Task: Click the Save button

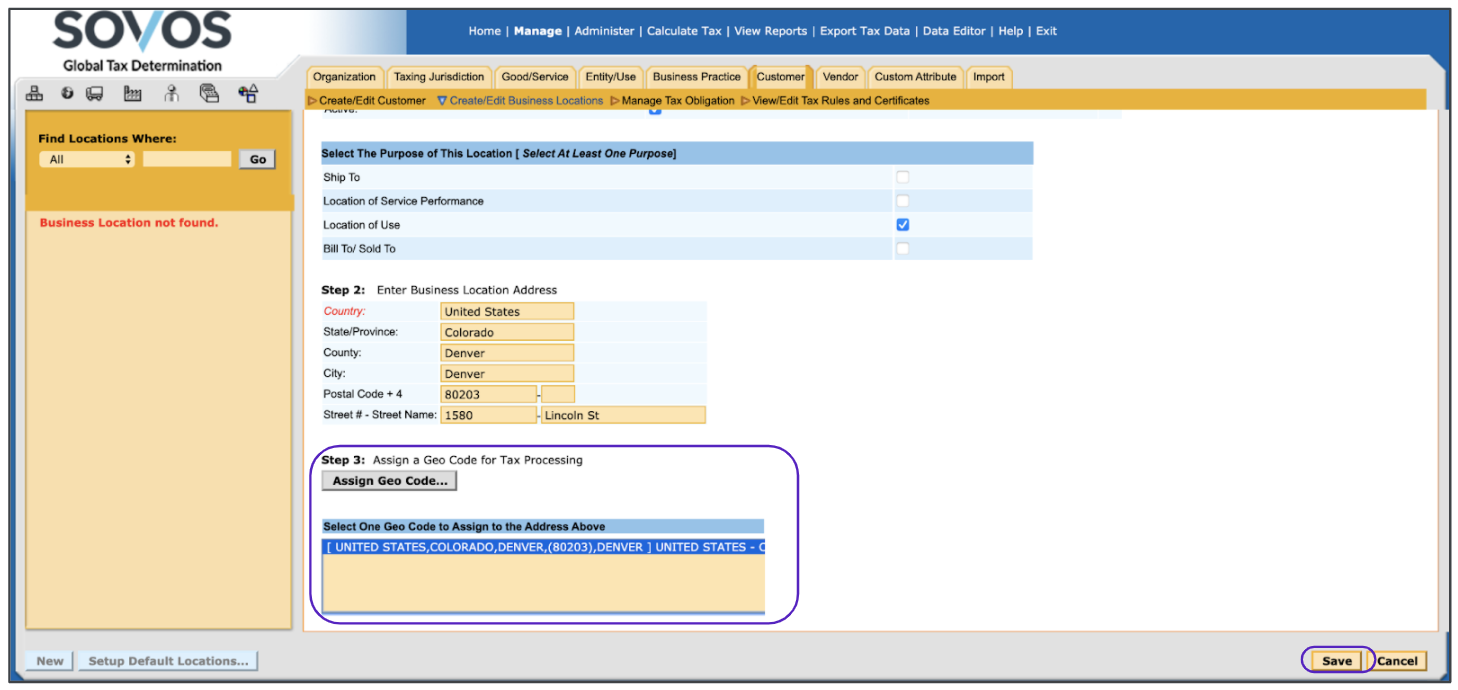Action: click(1336, 661)
